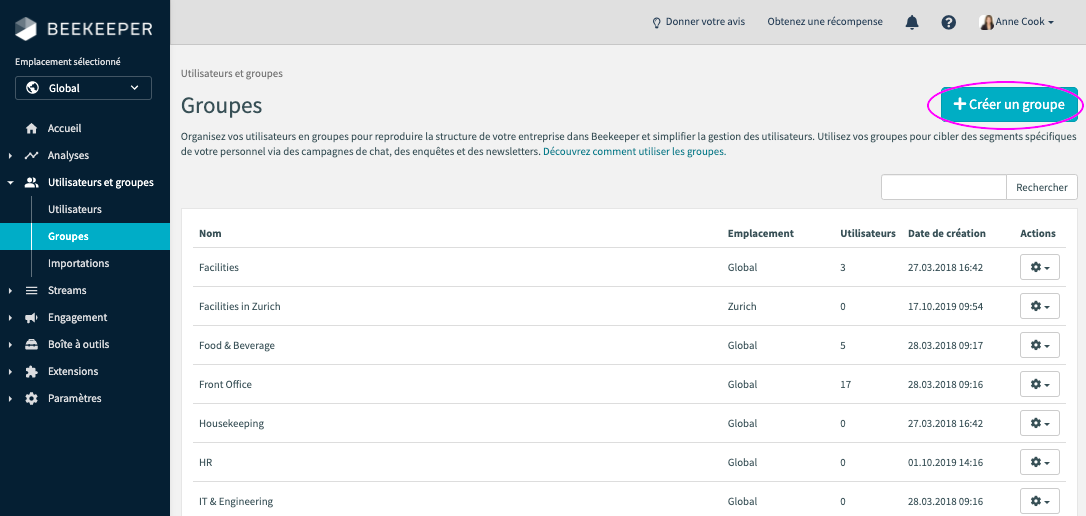The image size is (1086, 516).
Task: Open the help question mark icon
Action: tap(948, 22)
